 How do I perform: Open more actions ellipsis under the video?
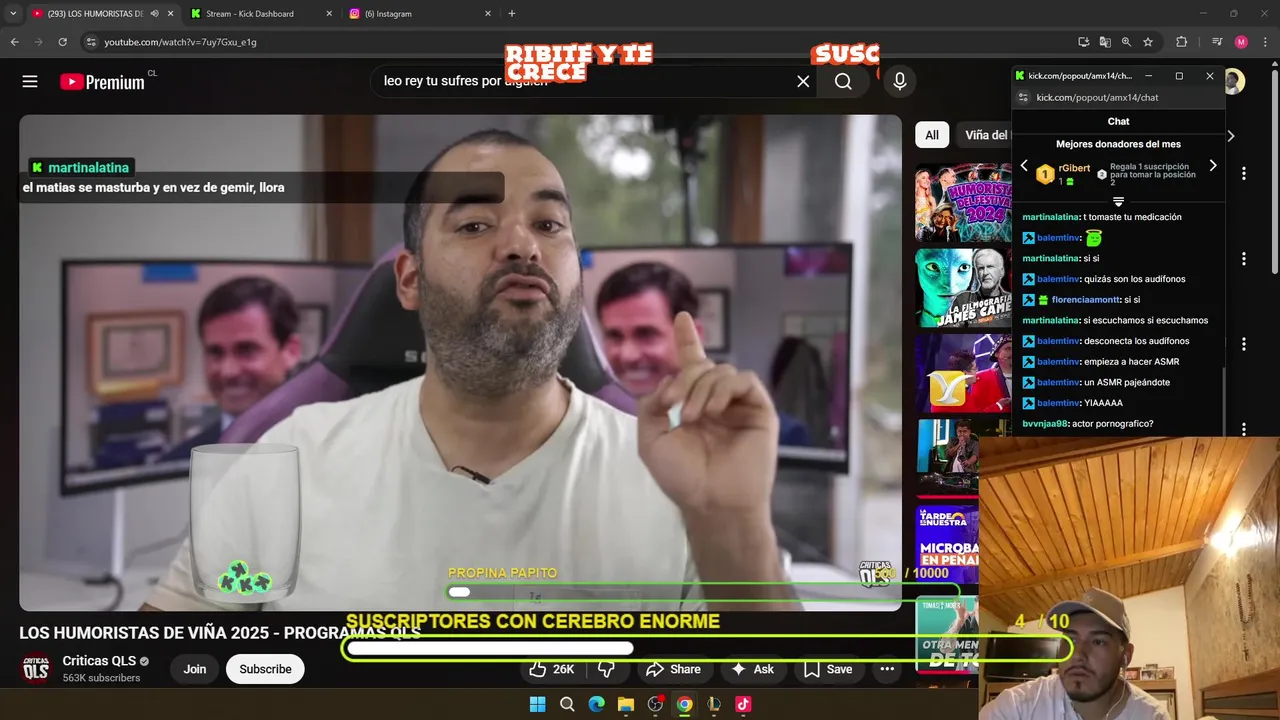tap(887, 669)
